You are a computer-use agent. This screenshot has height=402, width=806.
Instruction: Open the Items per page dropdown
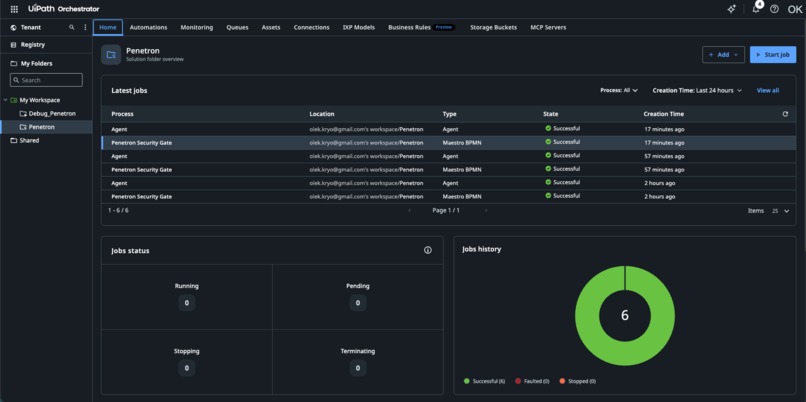[x=780, y=211]
